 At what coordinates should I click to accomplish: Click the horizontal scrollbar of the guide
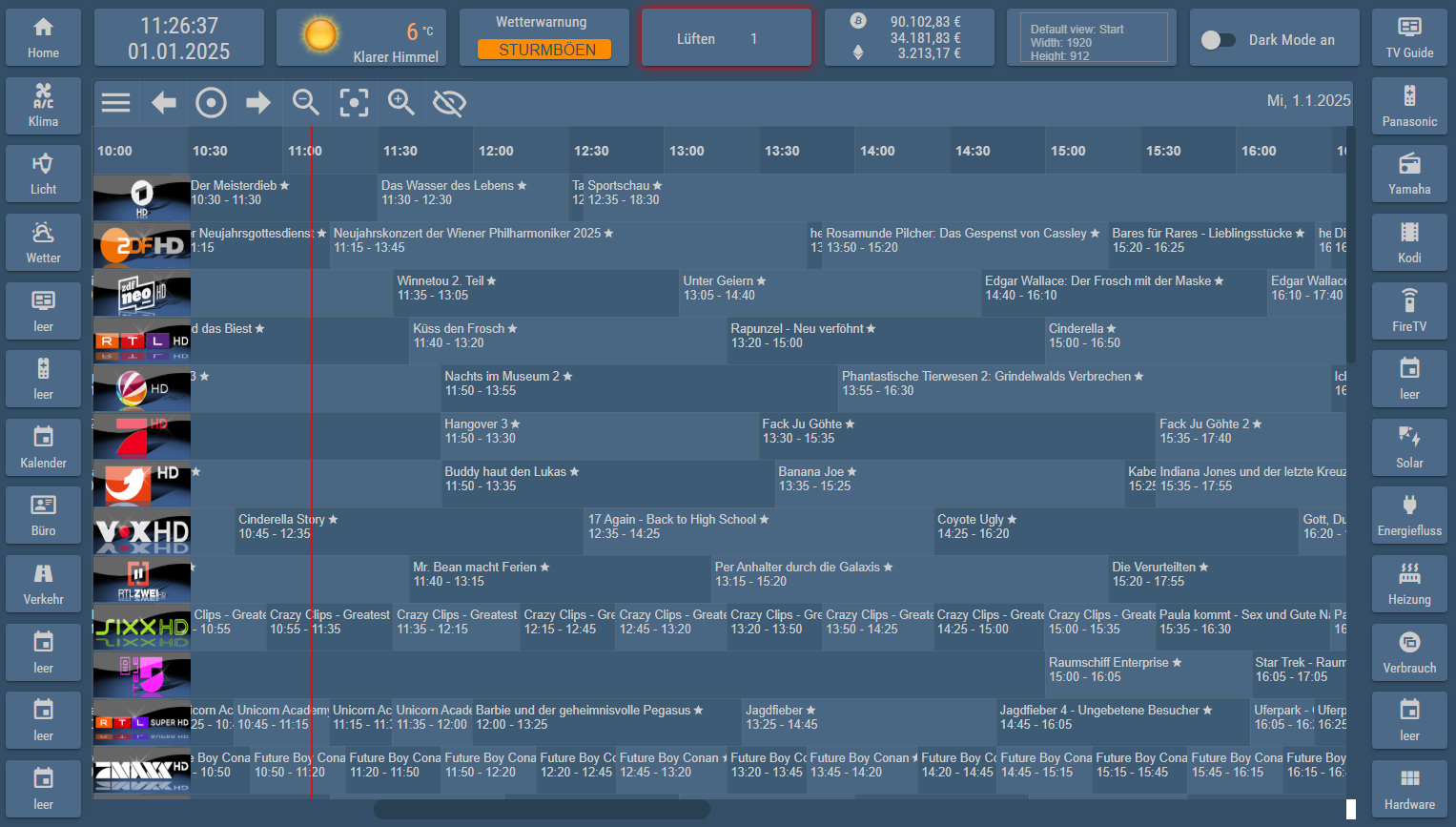(542, 810)
